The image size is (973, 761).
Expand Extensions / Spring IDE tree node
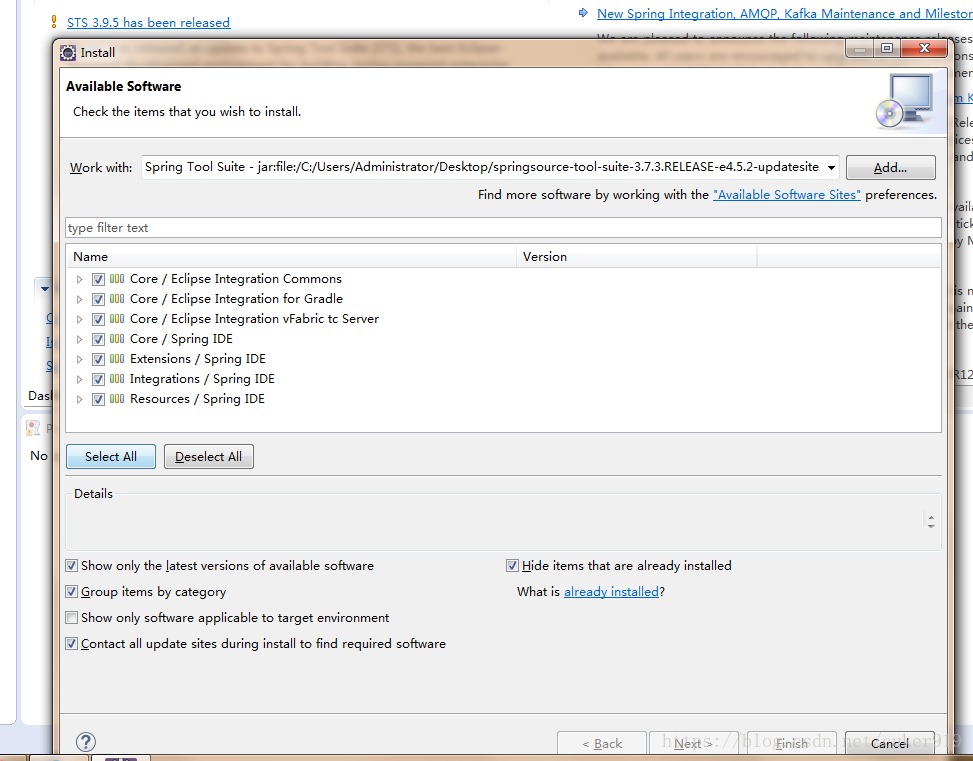[79, 359]
